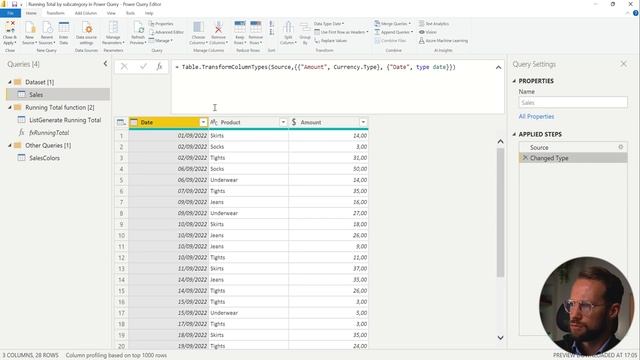This screenshot has height=360, width=640.
Task: Open the Data Type: Date dropdown
Action: tap(329, 24)
